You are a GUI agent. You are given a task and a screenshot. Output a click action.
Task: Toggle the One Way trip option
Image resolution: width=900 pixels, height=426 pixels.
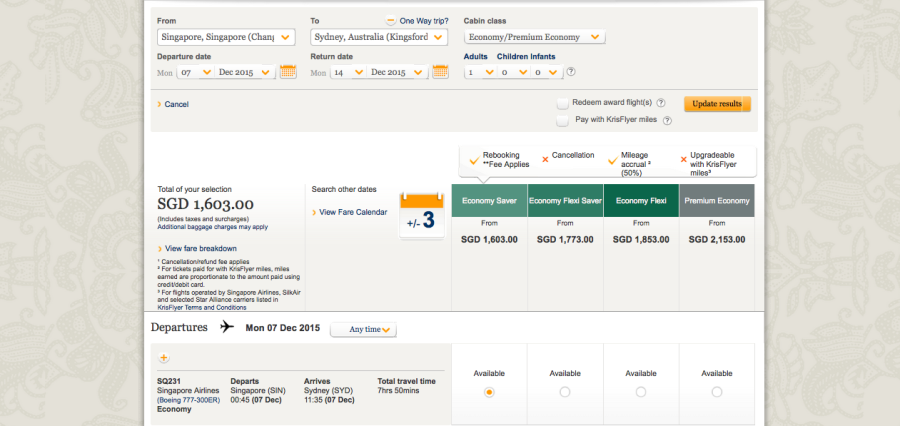pyautogui.click(x=392, y=20)
